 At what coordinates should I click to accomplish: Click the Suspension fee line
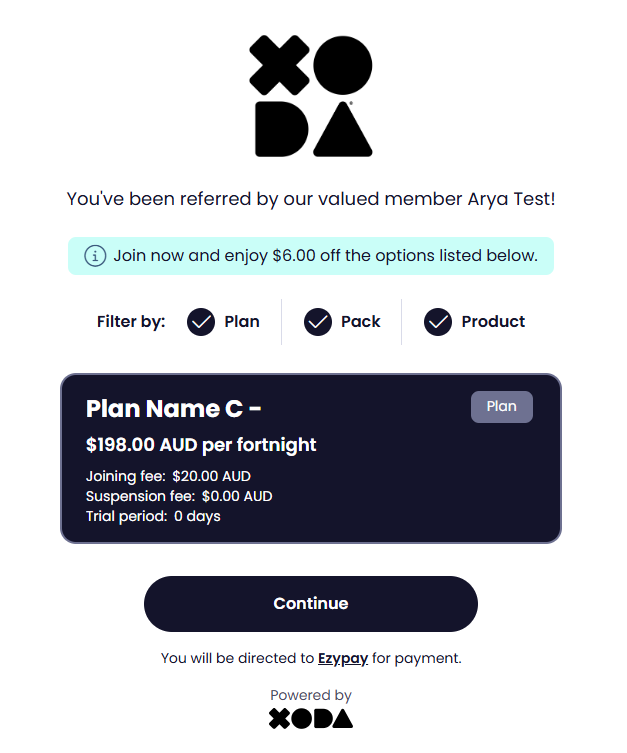(x=179, y=496)
